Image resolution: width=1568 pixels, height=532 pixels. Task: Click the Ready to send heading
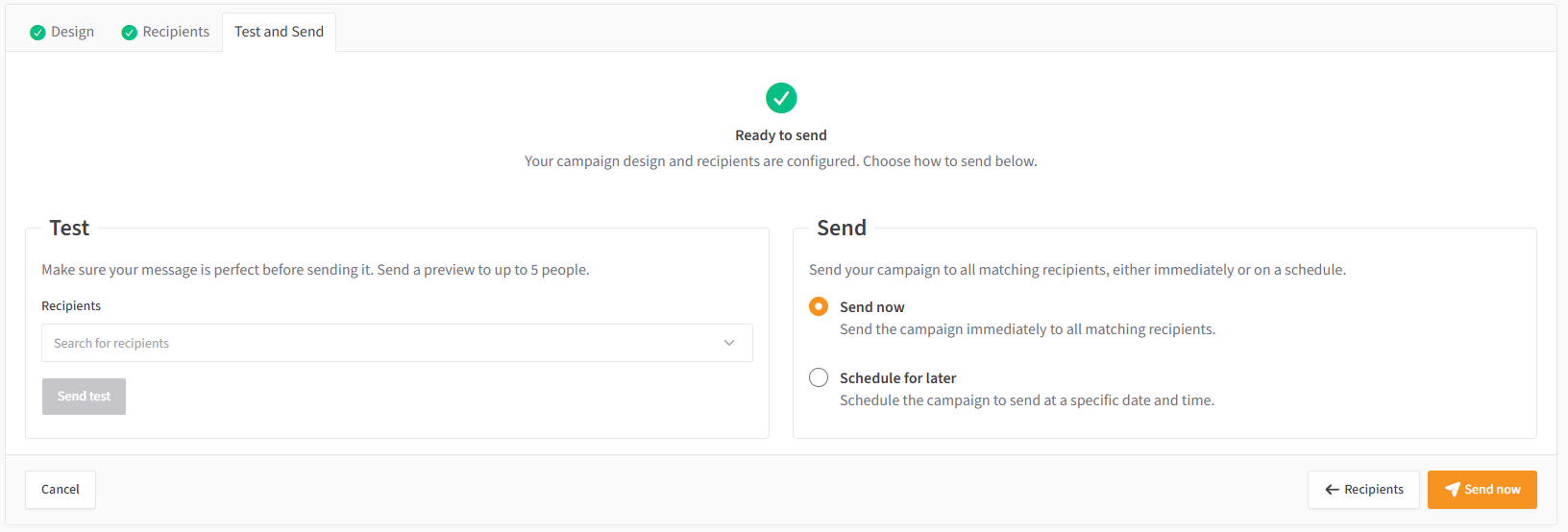click(781, 135)
